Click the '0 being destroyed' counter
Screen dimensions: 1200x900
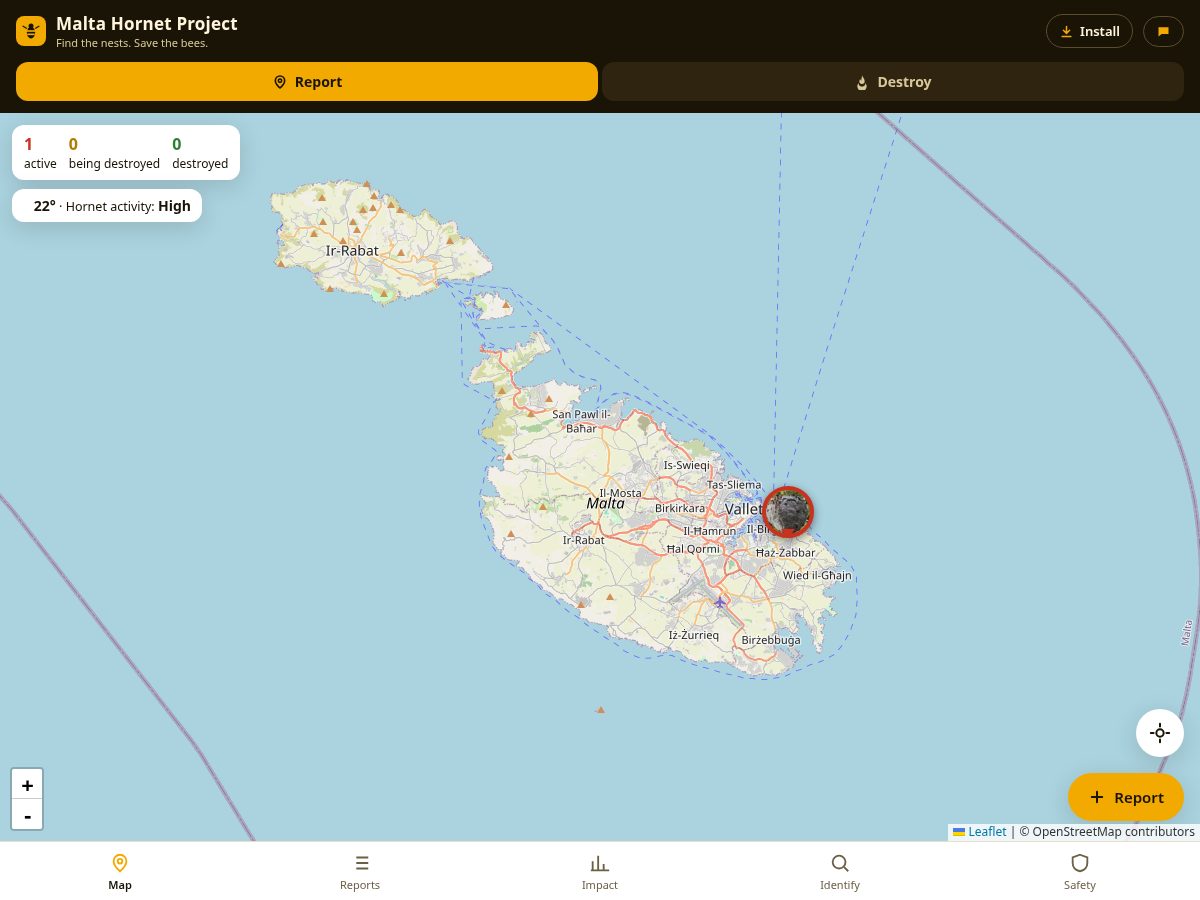tap(114, 153)
